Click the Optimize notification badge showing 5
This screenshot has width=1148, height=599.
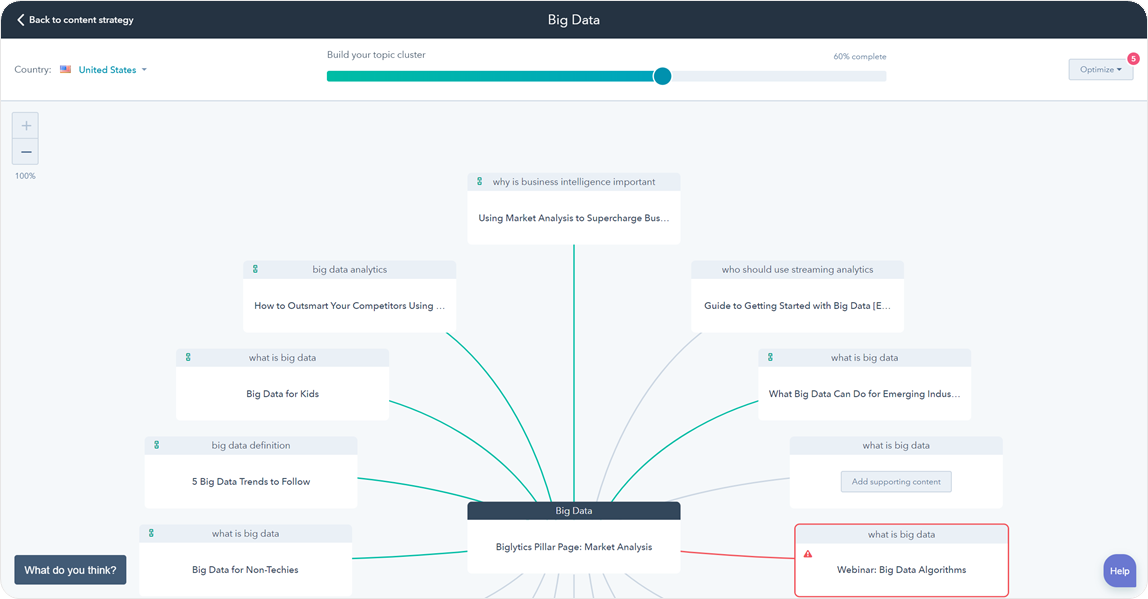click(x=1133, y=58)
